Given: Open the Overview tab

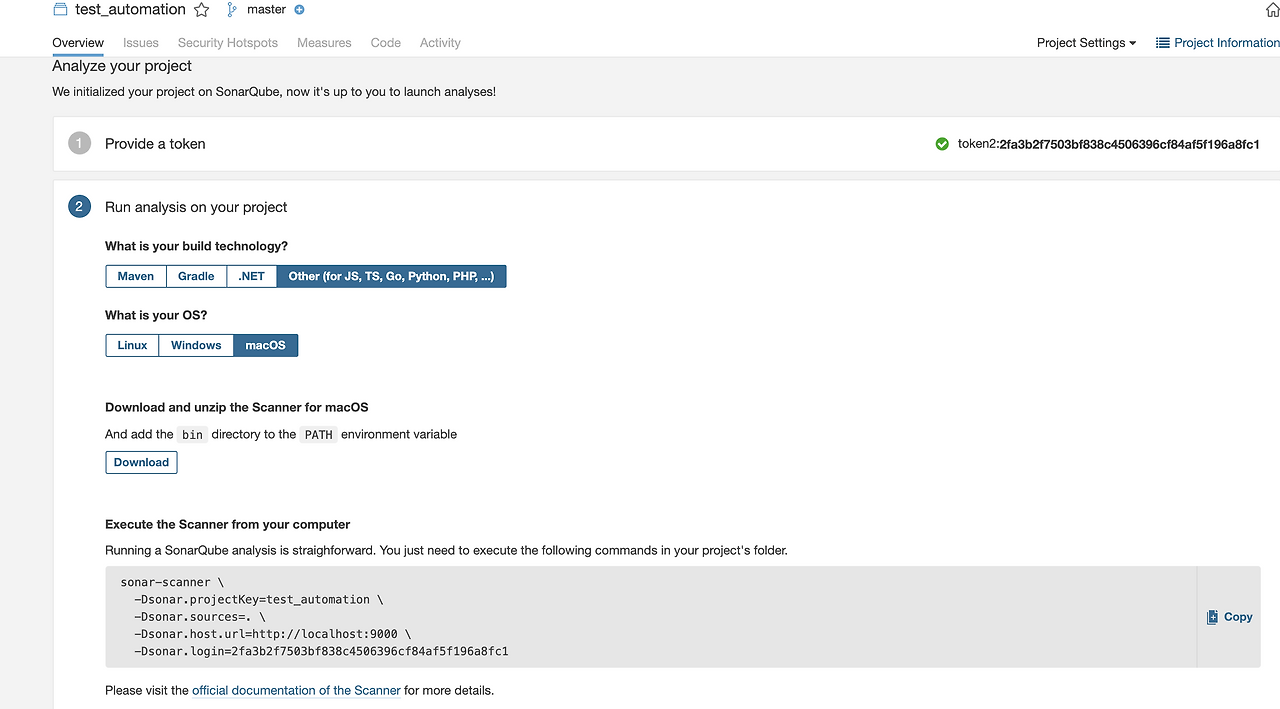Looking at the screenshot, I should point(78,43).
